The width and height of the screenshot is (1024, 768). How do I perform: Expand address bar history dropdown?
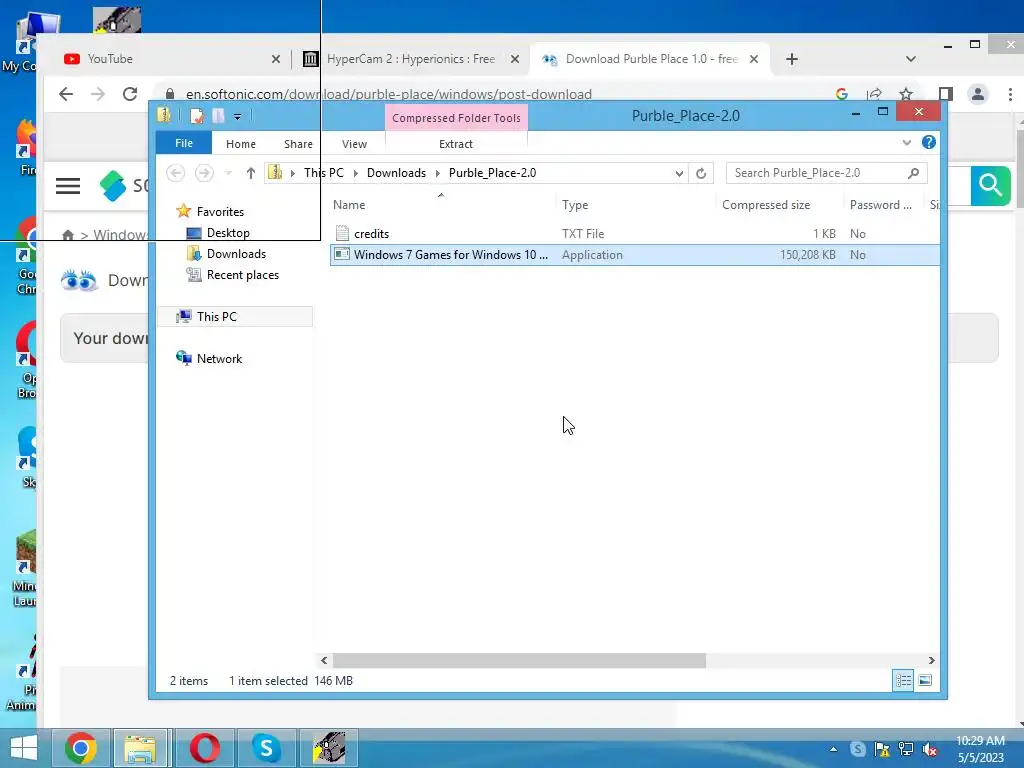click(679, 173)
